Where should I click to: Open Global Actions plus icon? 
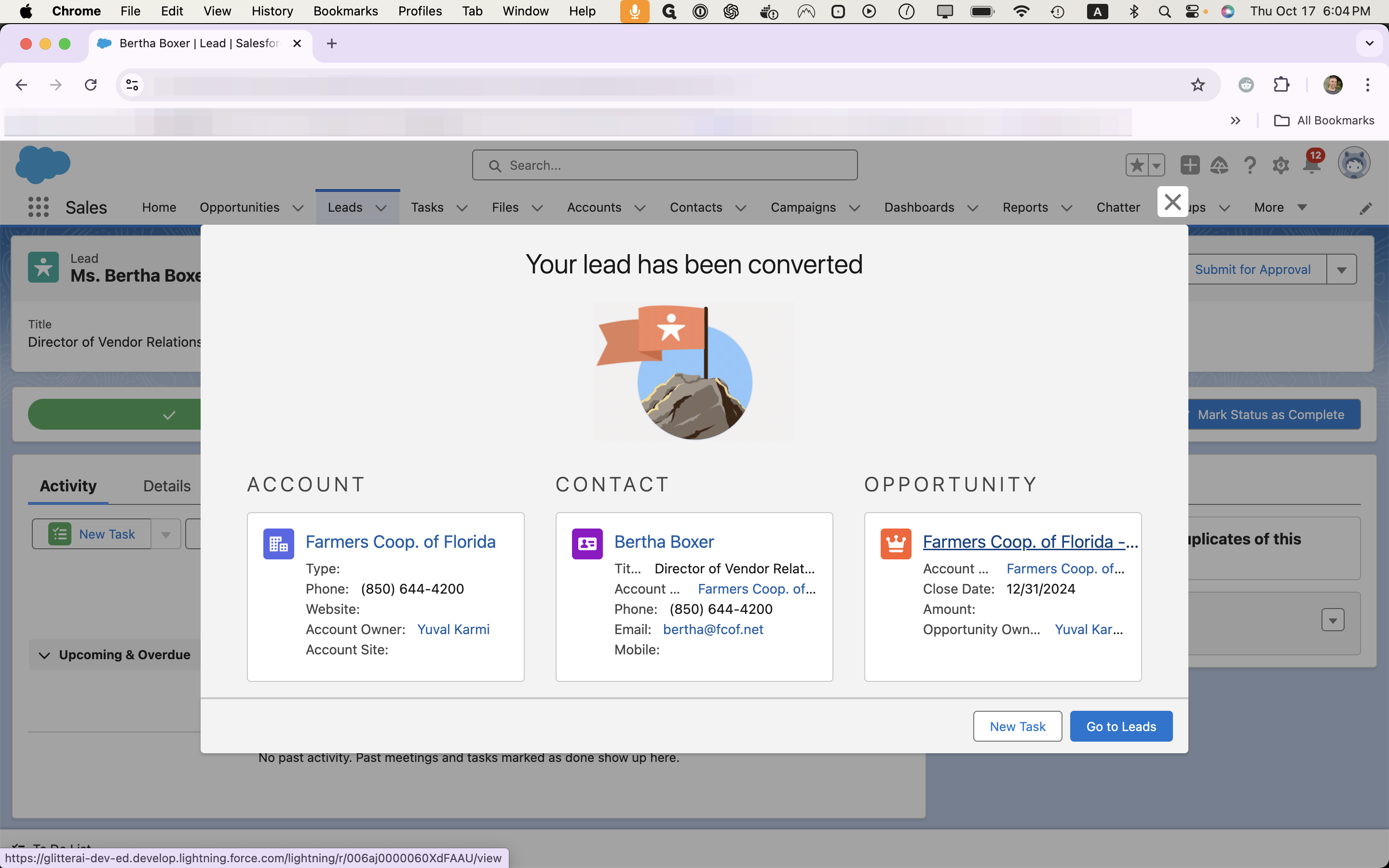pyautogui.click(x=1190, y=165)
